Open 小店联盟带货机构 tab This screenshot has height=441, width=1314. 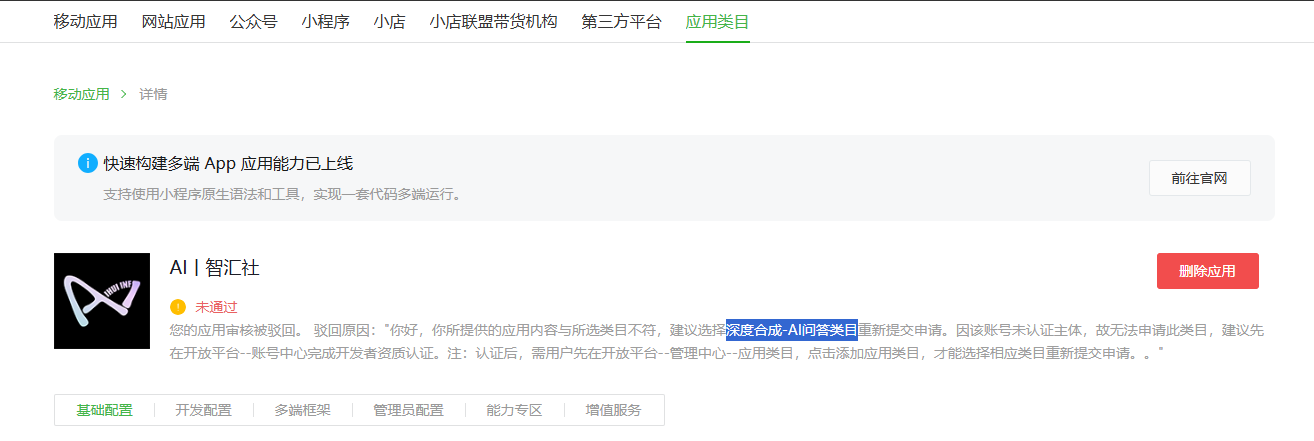click(x=494, y=21)
